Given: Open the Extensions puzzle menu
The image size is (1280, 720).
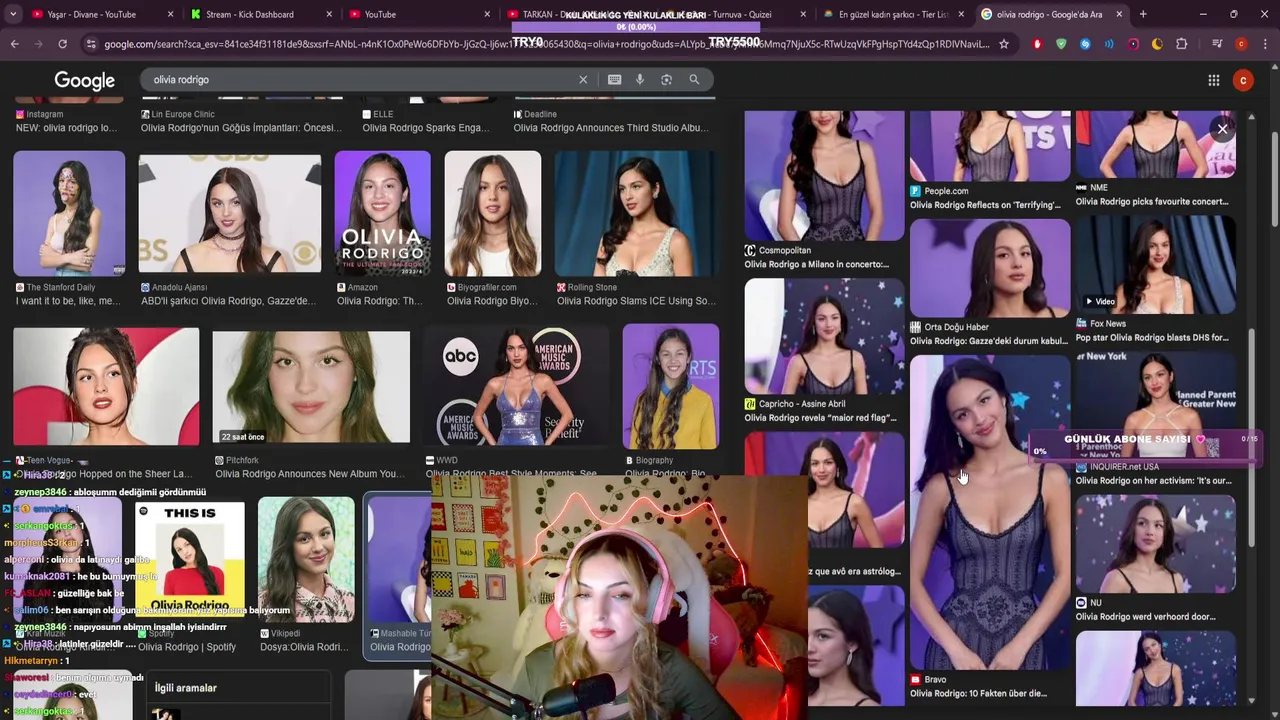Looking at the screenshot, I should point(1182,44).
